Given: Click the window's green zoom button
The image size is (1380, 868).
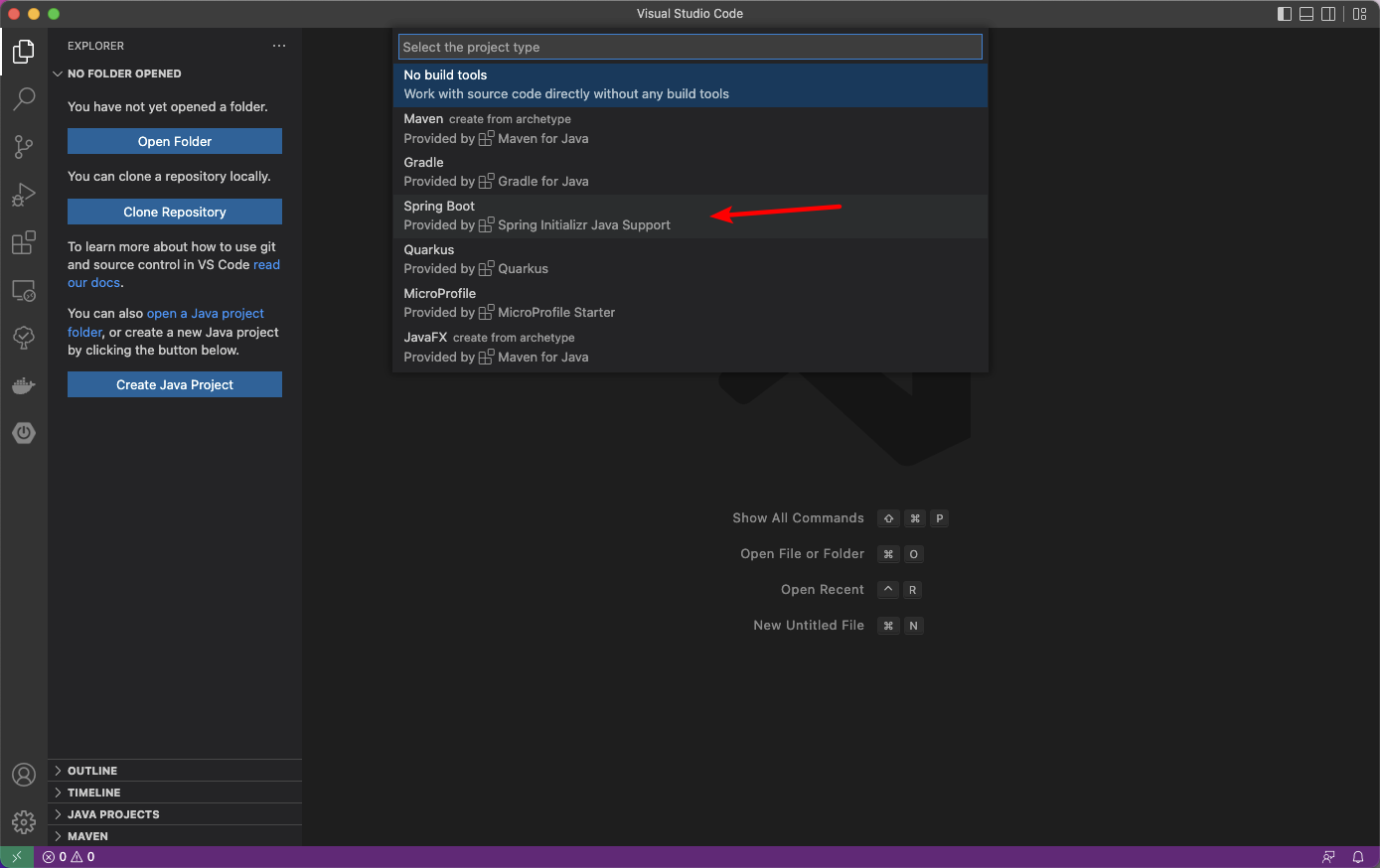Looking at the screenshot, I should (54, 14).
